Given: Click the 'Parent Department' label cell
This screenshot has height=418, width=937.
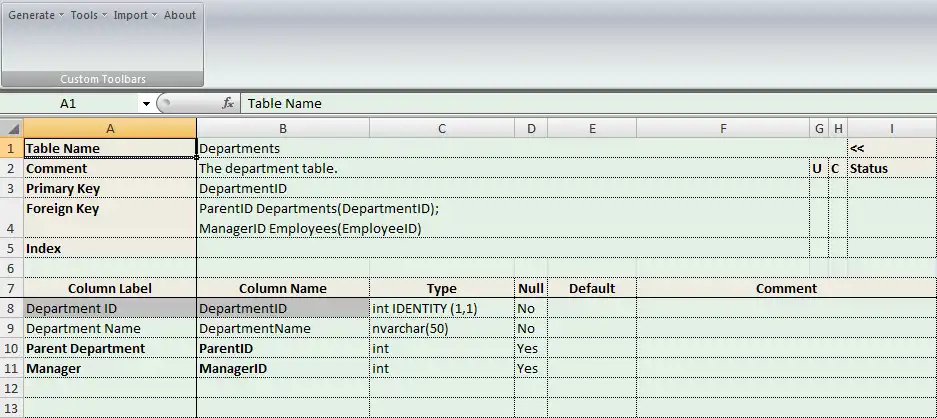Looking at the screenshot, I should [x=110, y=349].
